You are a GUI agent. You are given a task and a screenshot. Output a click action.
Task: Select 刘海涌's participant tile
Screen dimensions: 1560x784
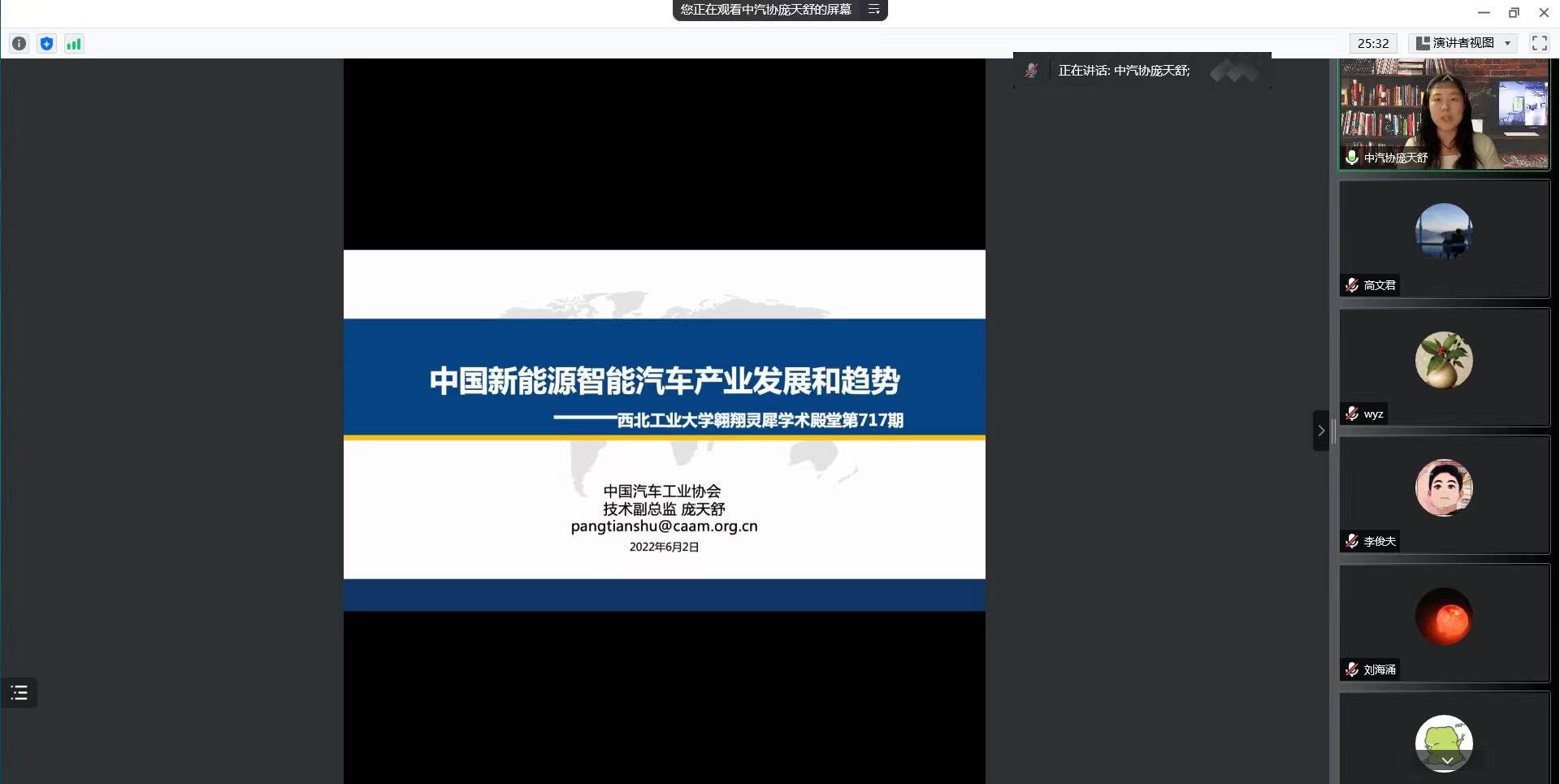coord(1444,622)
